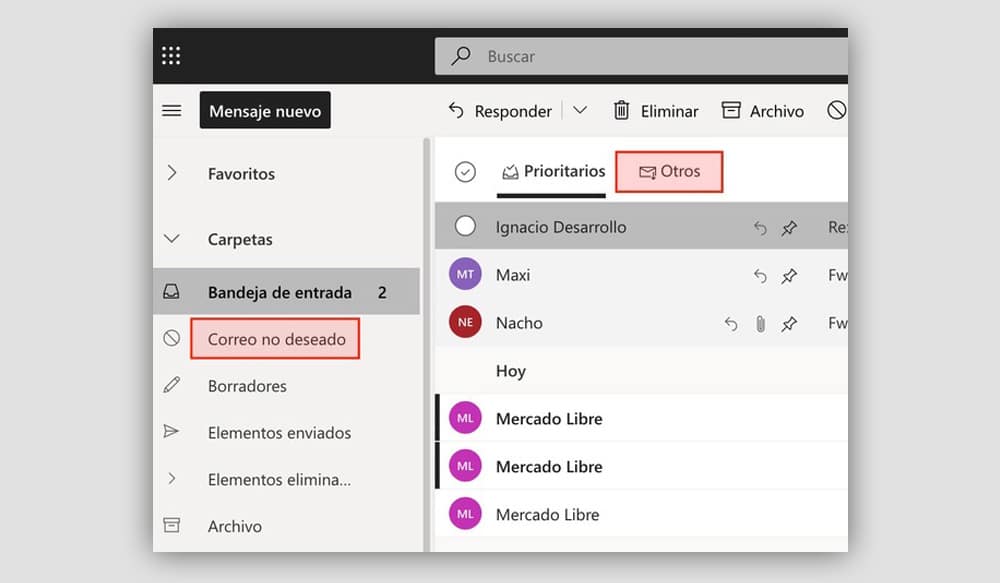The height and width of the screenshot is (583, 1000).
Task: Collapse the Carpetas section chevron
Action: point(171,239)
